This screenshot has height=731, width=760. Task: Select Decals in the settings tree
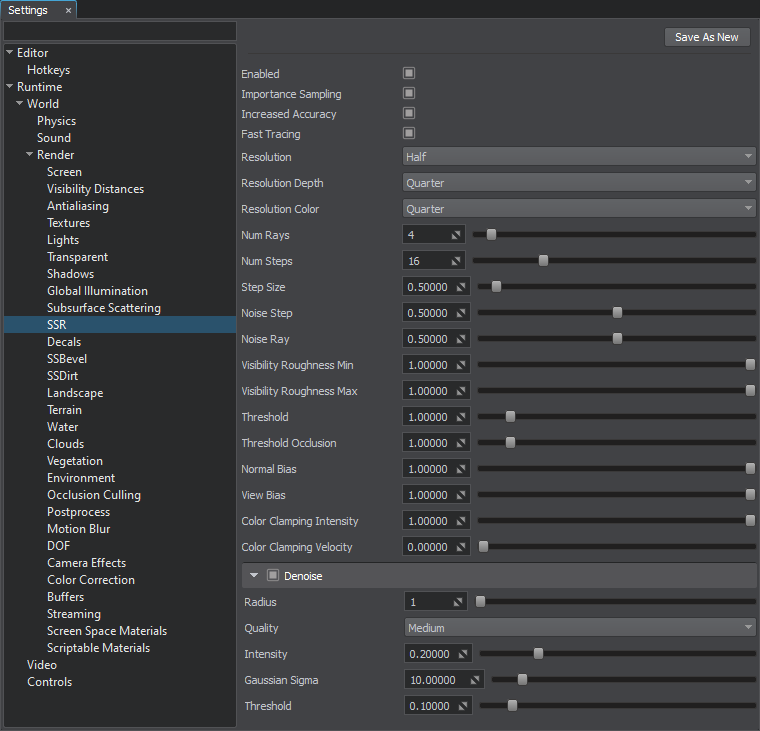pyautogui.click(x=64, y=342)
